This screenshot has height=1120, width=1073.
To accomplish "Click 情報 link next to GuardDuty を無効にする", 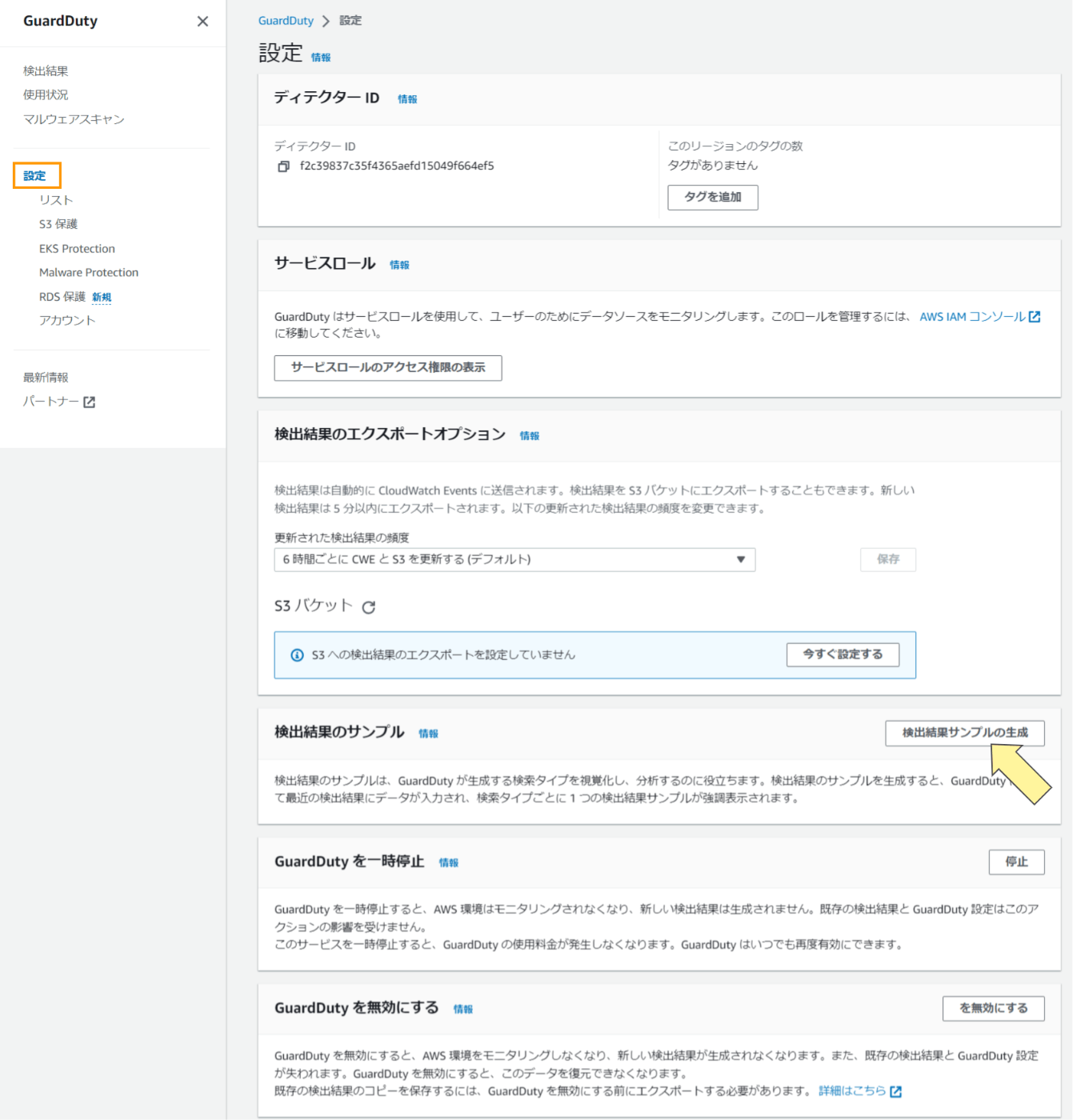I will point(463,1010).
